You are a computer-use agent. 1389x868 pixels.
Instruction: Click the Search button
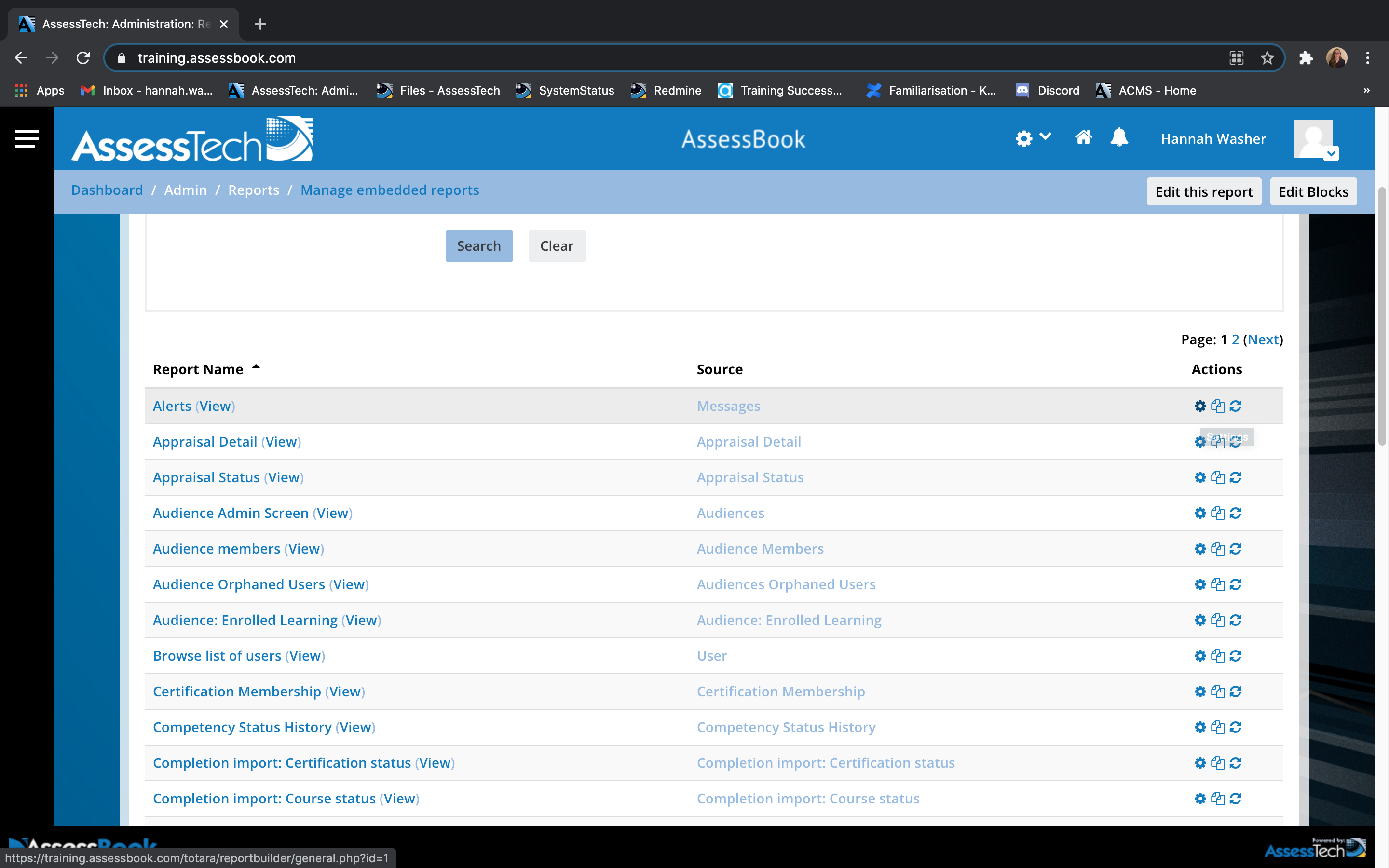coord(479,246)
